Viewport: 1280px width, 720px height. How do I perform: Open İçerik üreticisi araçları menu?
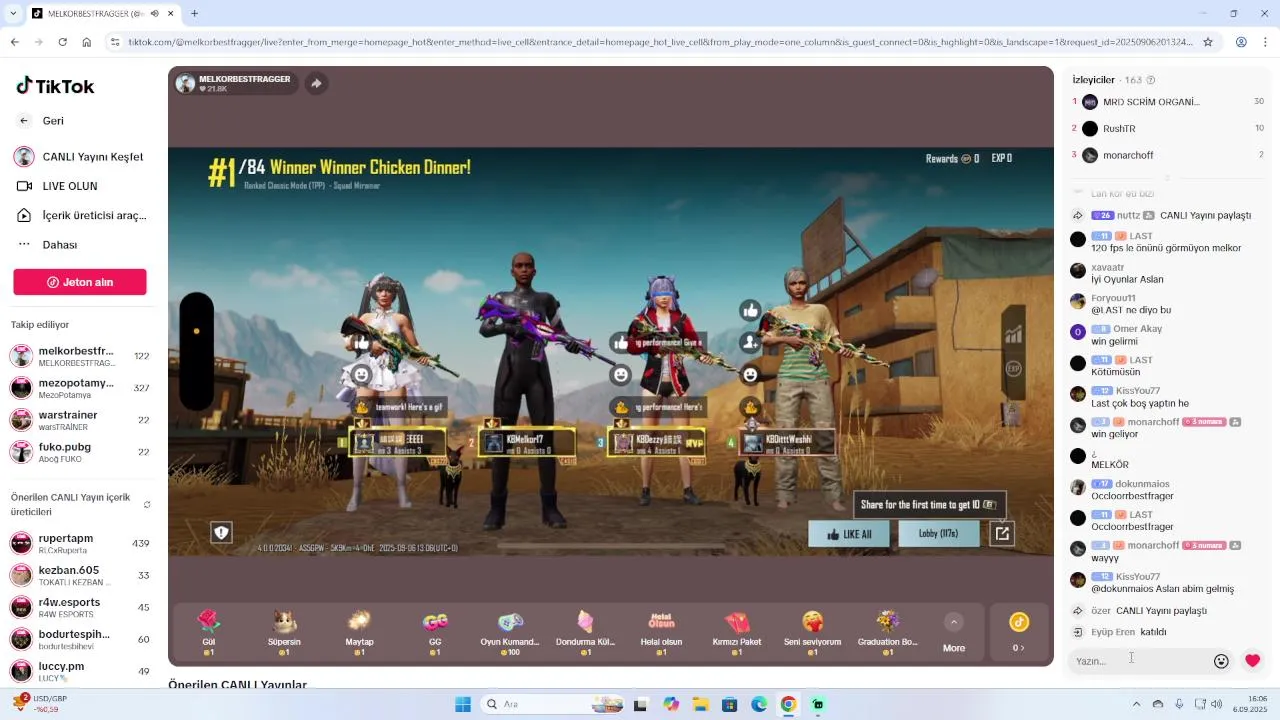[80, 215]
